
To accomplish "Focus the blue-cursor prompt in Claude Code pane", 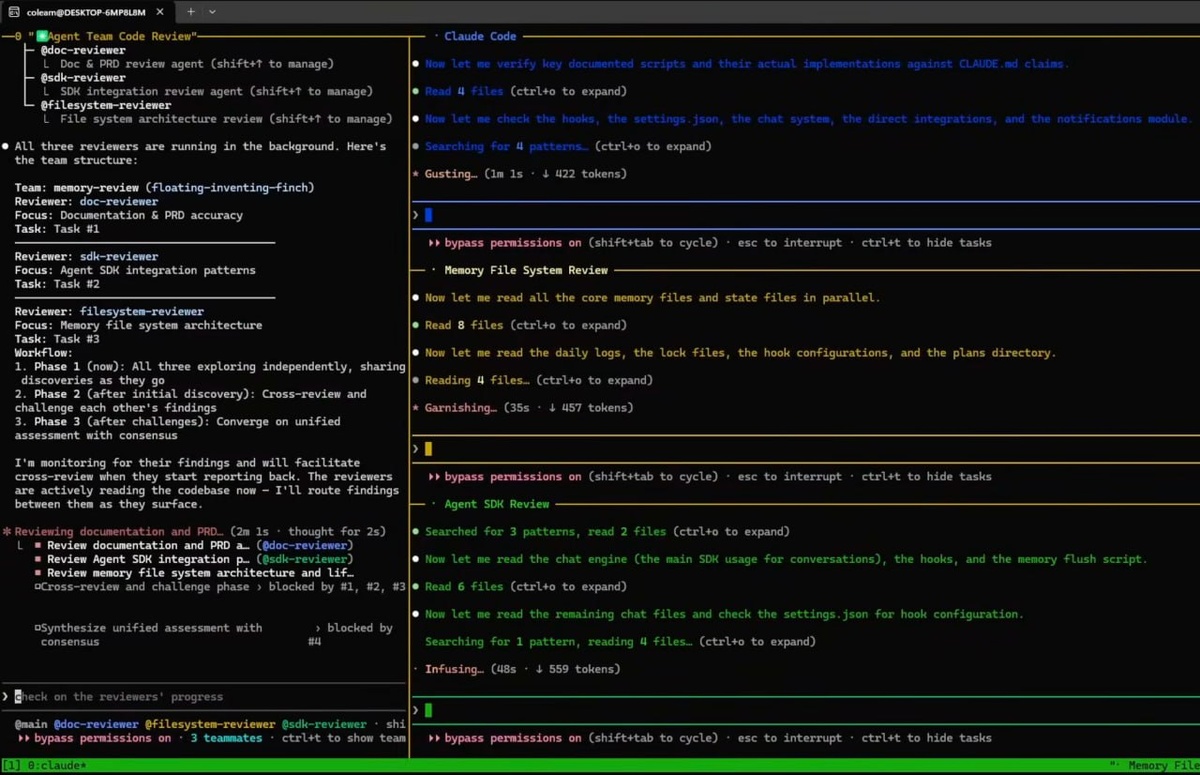I will click(805, 214).
